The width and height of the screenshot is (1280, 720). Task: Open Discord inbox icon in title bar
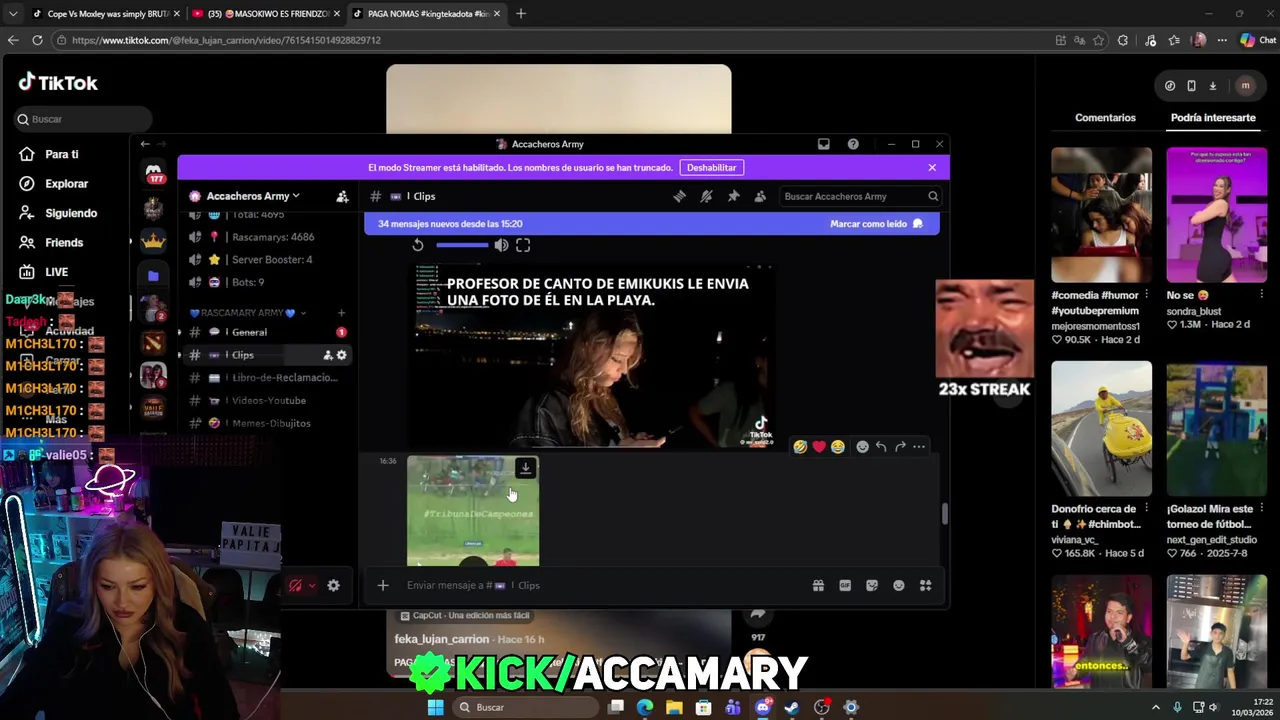824,144
